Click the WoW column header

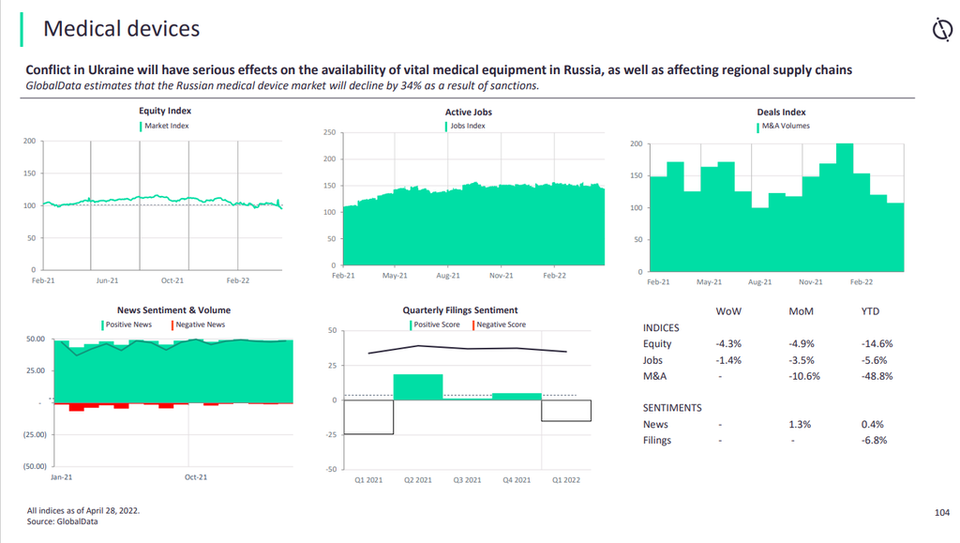(x=728, y=311)
